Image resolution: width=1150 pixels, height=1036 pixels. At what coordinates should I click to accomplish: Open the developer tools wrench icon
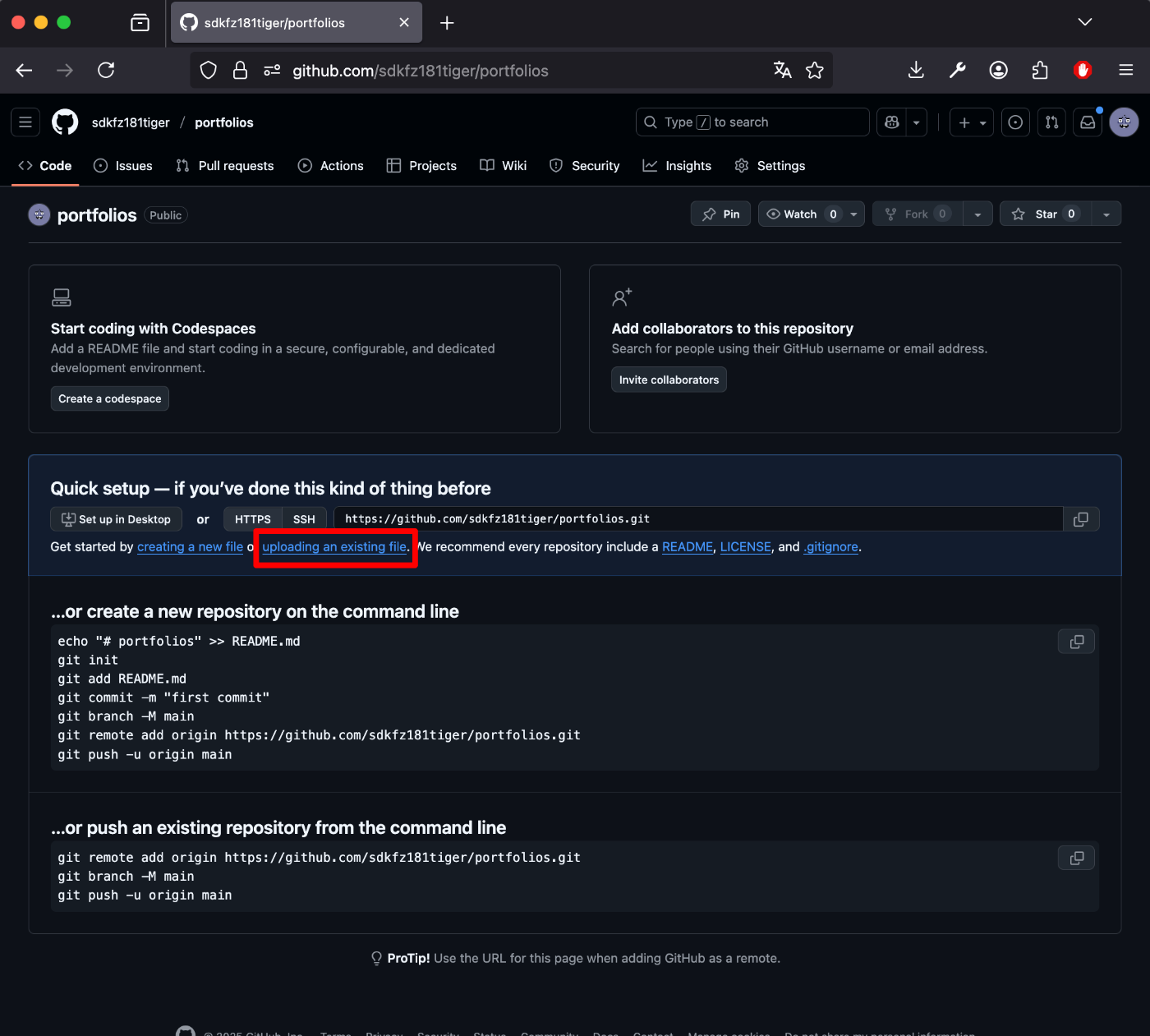pos(957,71)
